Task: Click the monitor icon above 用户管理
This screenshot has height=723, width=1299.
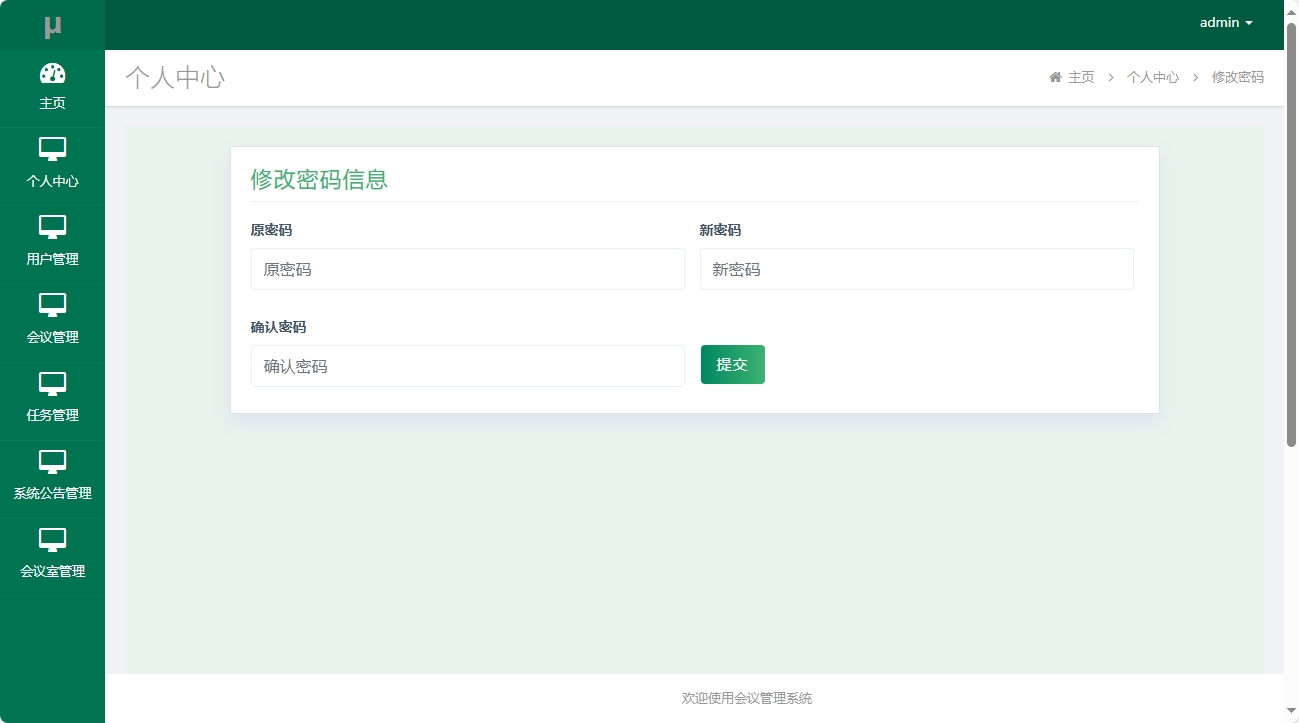Action: tap(53, 228)
